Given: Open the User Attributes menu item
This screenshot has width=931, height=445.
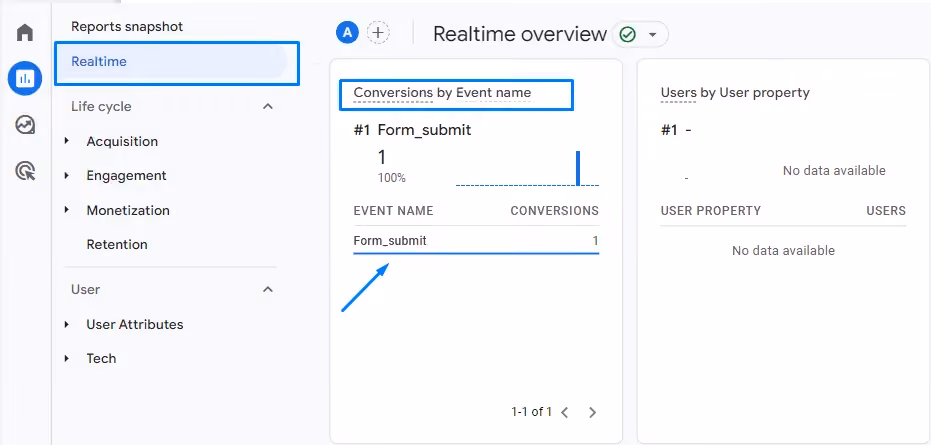Looking at the screenshot, I should click(135, 324).
